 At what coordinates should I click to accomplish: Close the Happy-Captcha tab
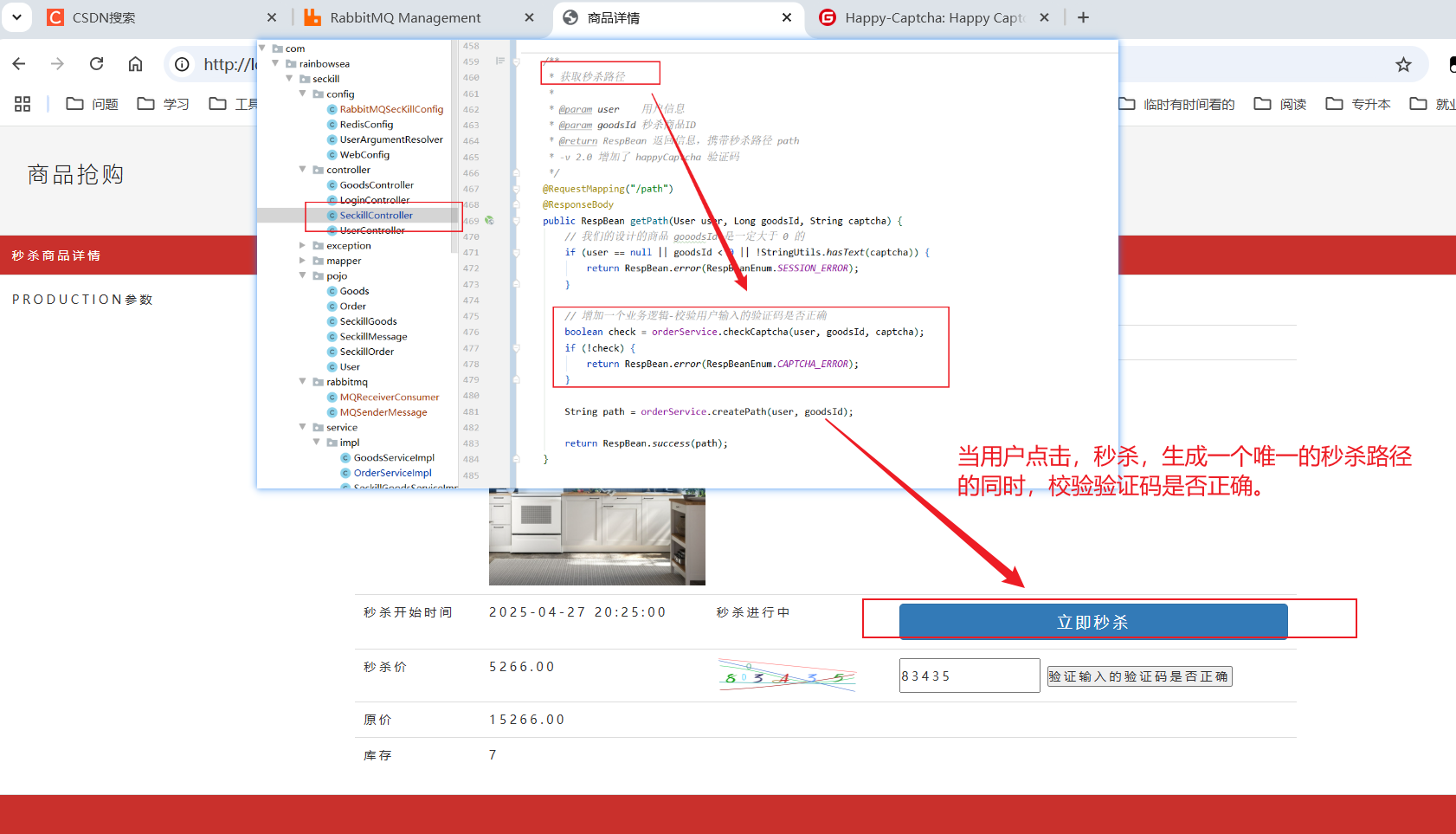coord(1045,17)
